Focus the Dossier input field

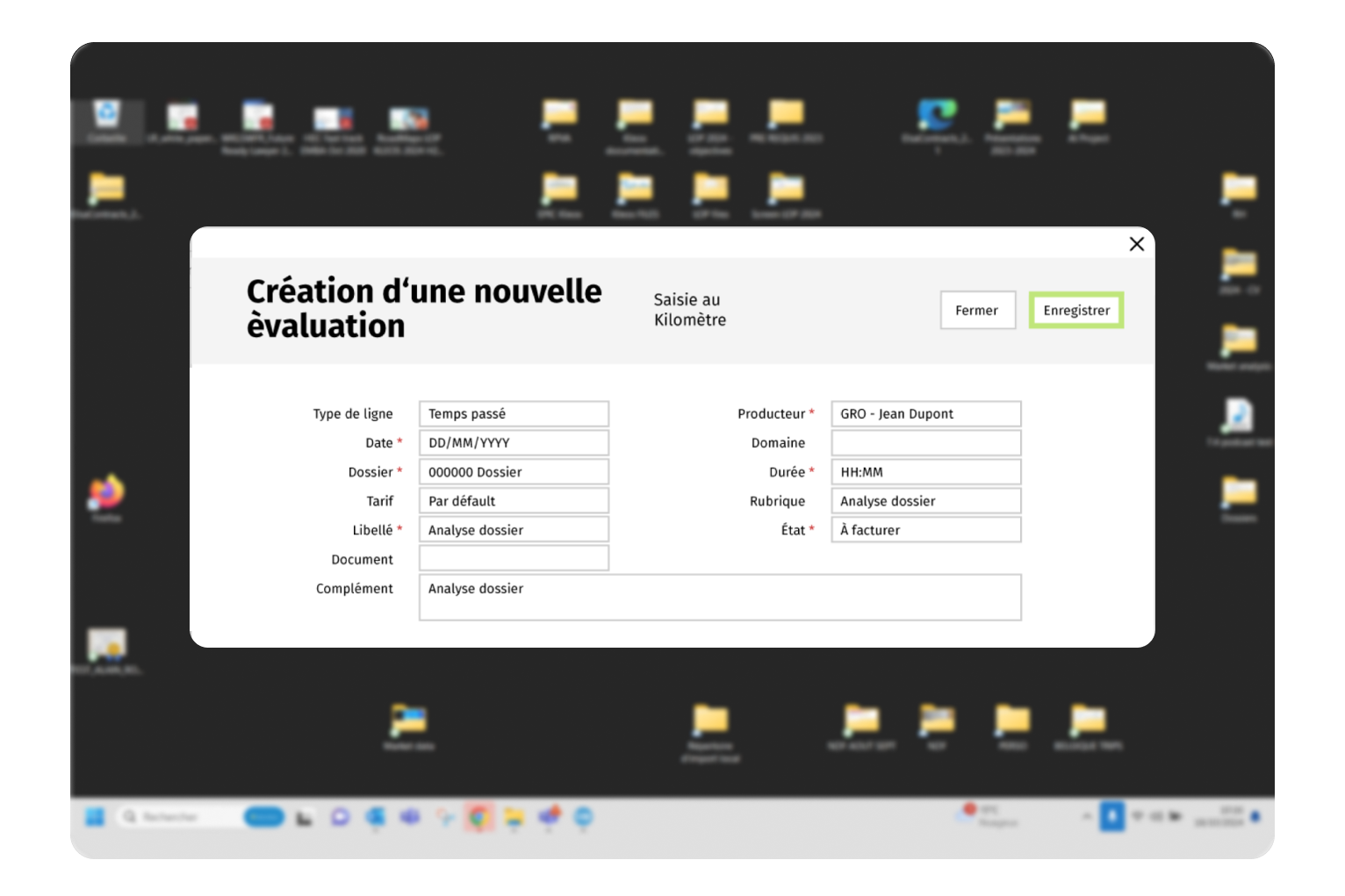click(x=514, y=472)
